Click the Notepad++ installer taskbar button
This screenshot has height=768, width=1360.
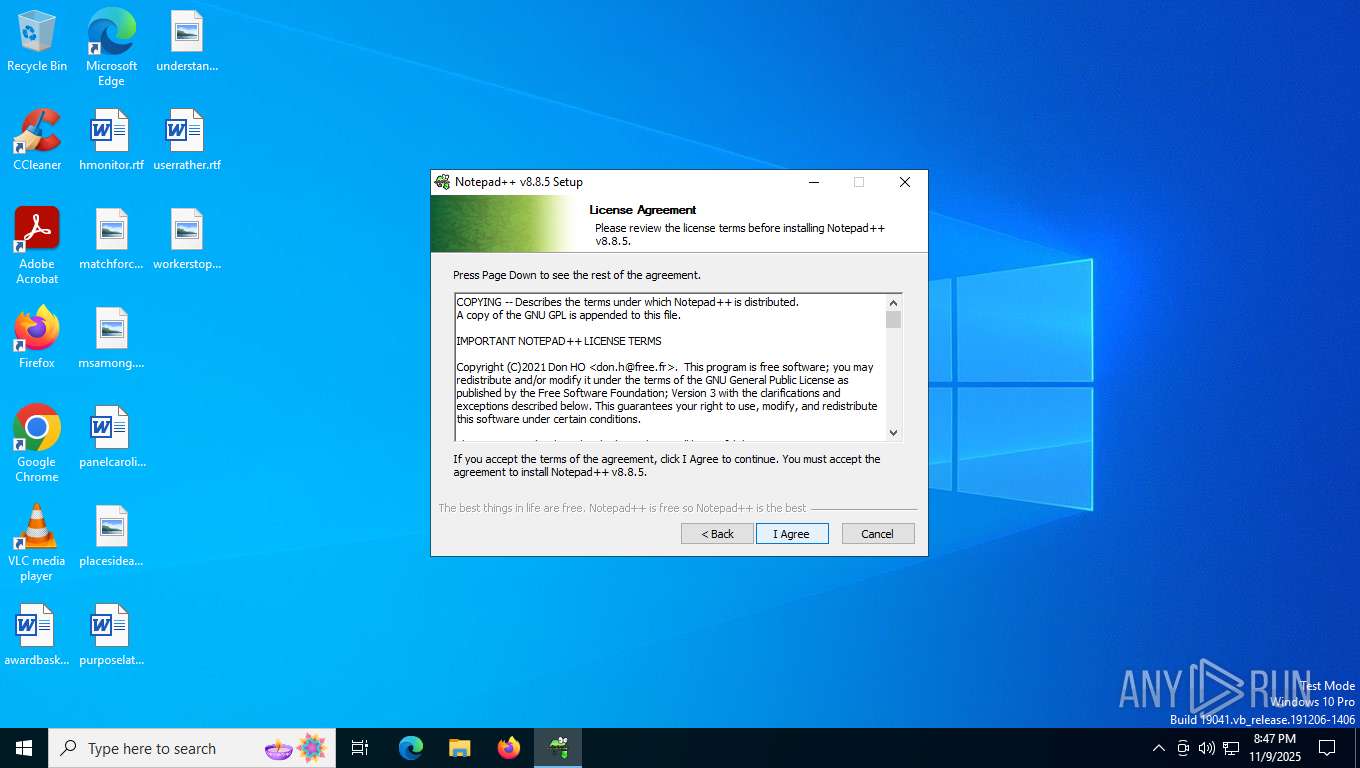(558, 748)
